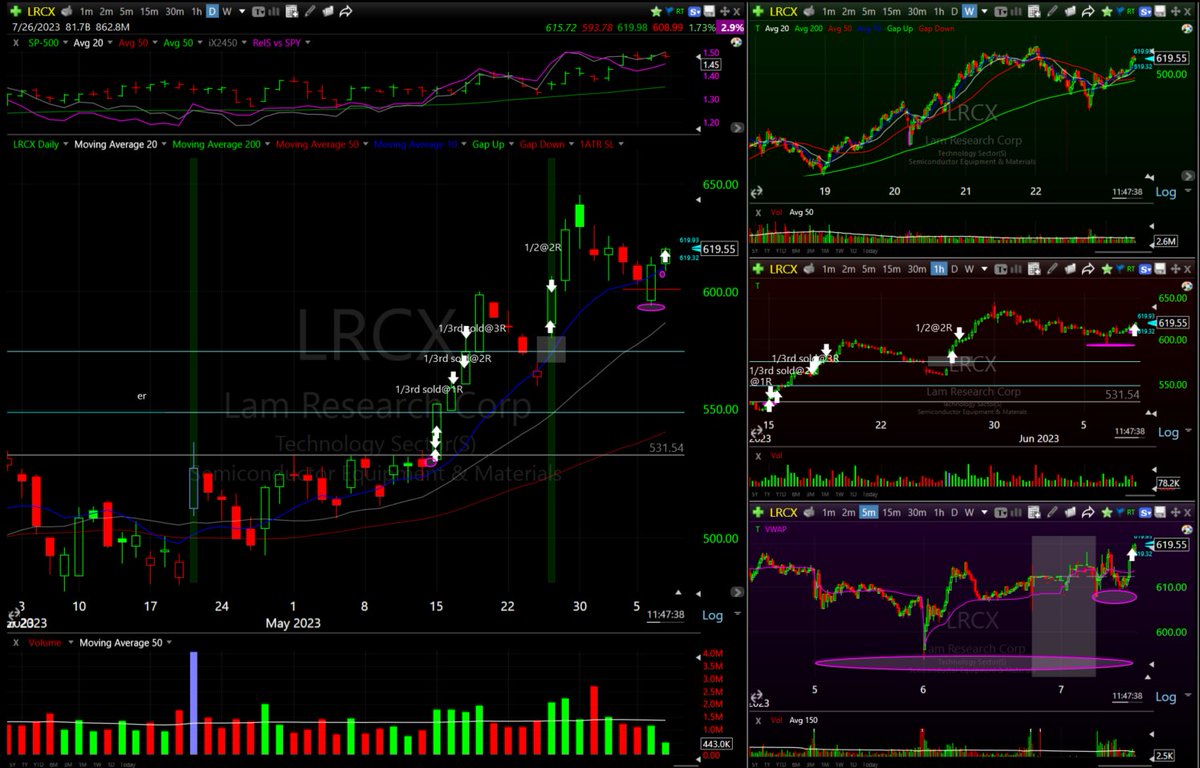Click the blue S icon in the hourly chart toolbar
Screen dimensions: 1200x768
coord(1144,269)
